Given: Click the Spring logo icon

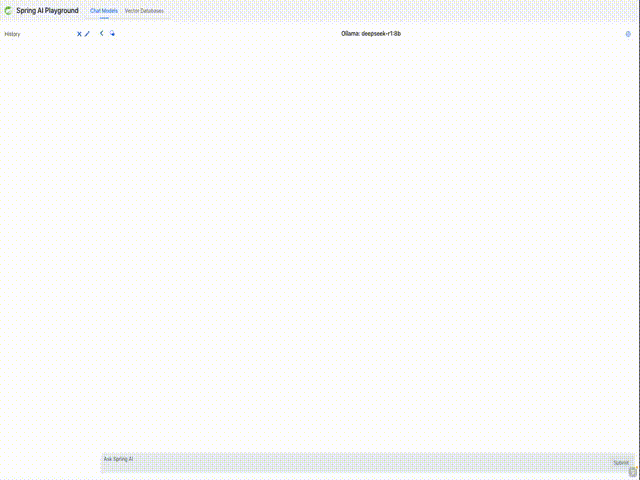Looking at the screenshot, I should pos(8,11).
